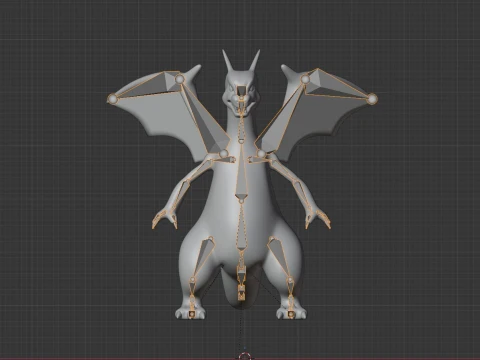Viewport: 480px width, 360px height.
Task: Select the large chest spine bone
Action: pyautogui.click(x=241, y=172)
